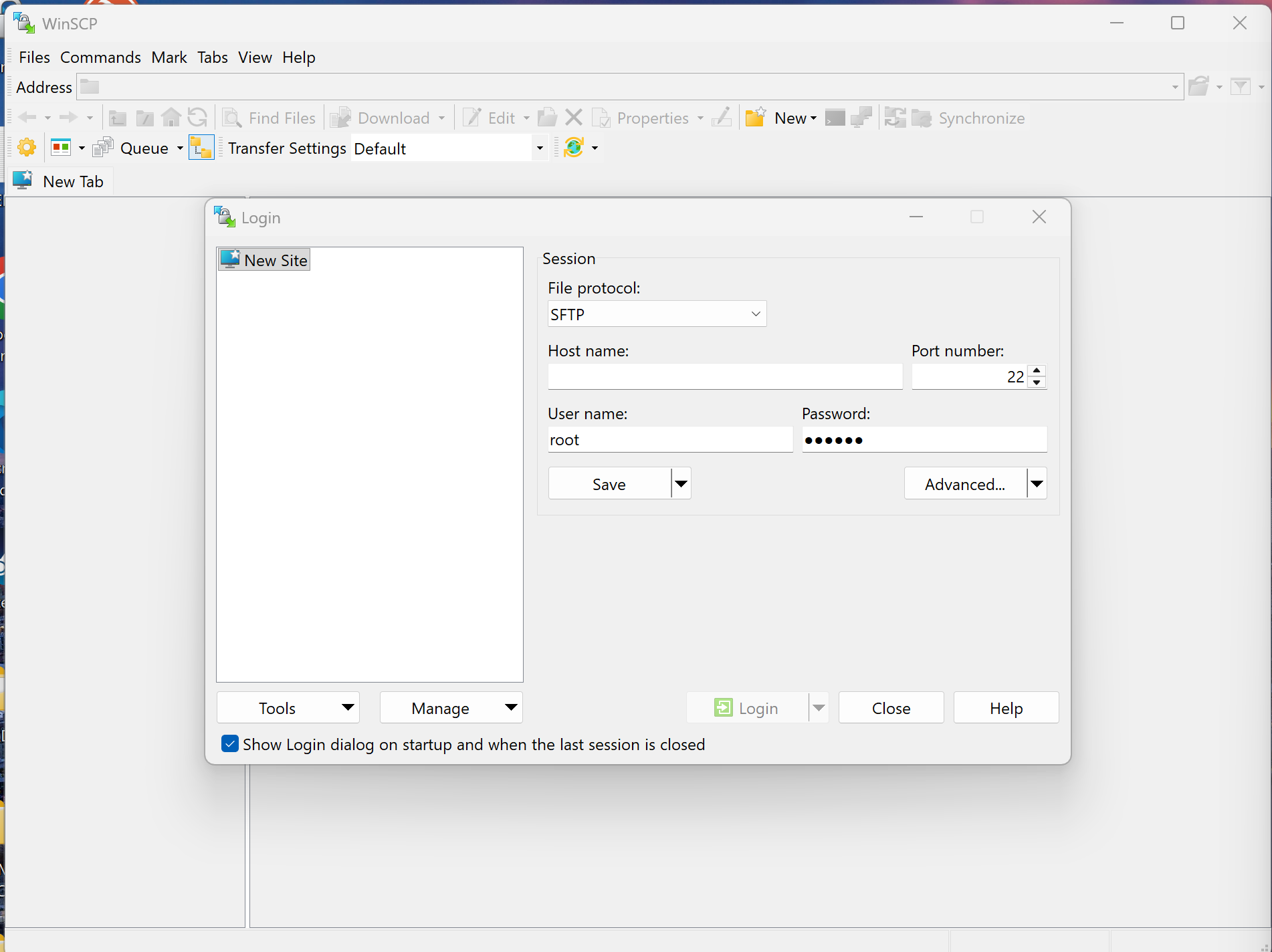Open Preferences via the gear icon
The image size is (1272, 952).
point(27,147)
